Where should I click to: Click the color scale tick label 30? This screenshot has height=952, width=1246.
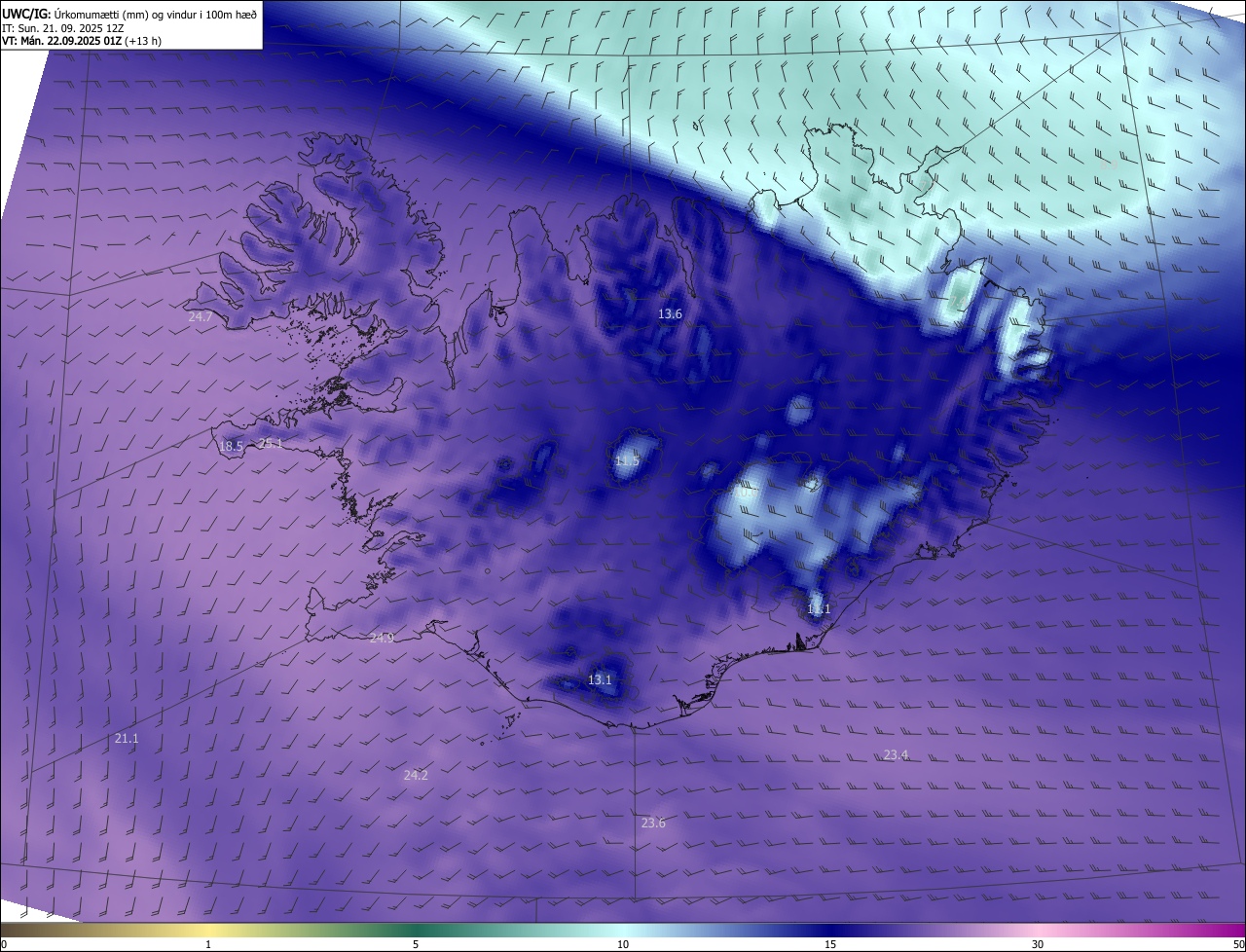point(1038,945)
